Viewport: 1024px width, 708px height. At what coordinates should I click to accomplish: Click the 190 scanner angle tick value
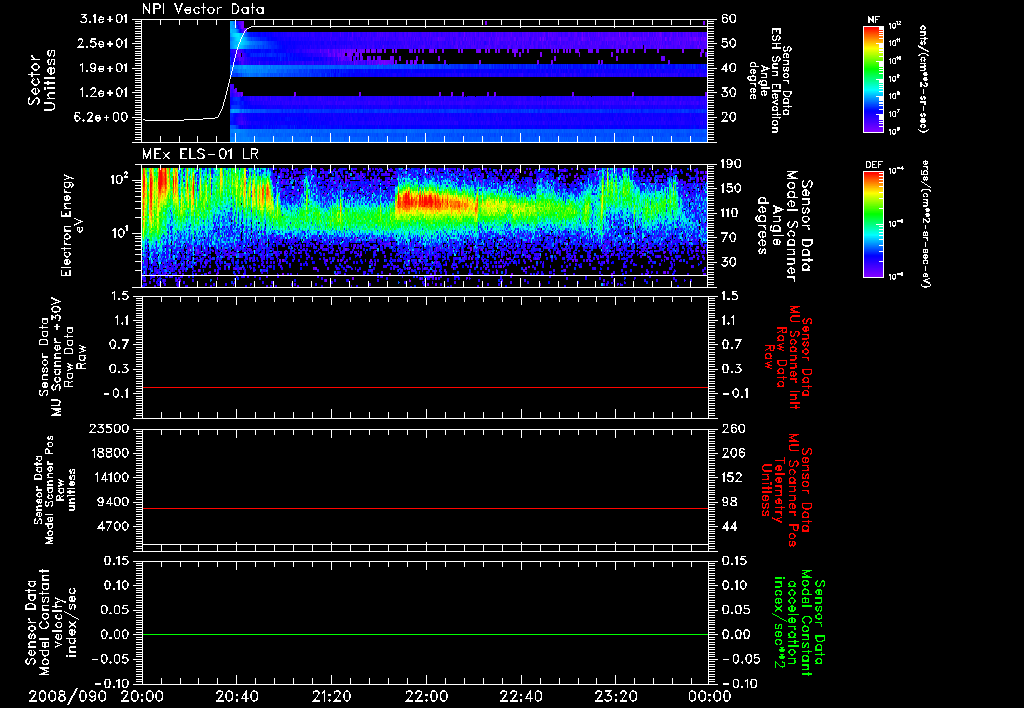tap(730, 164)
